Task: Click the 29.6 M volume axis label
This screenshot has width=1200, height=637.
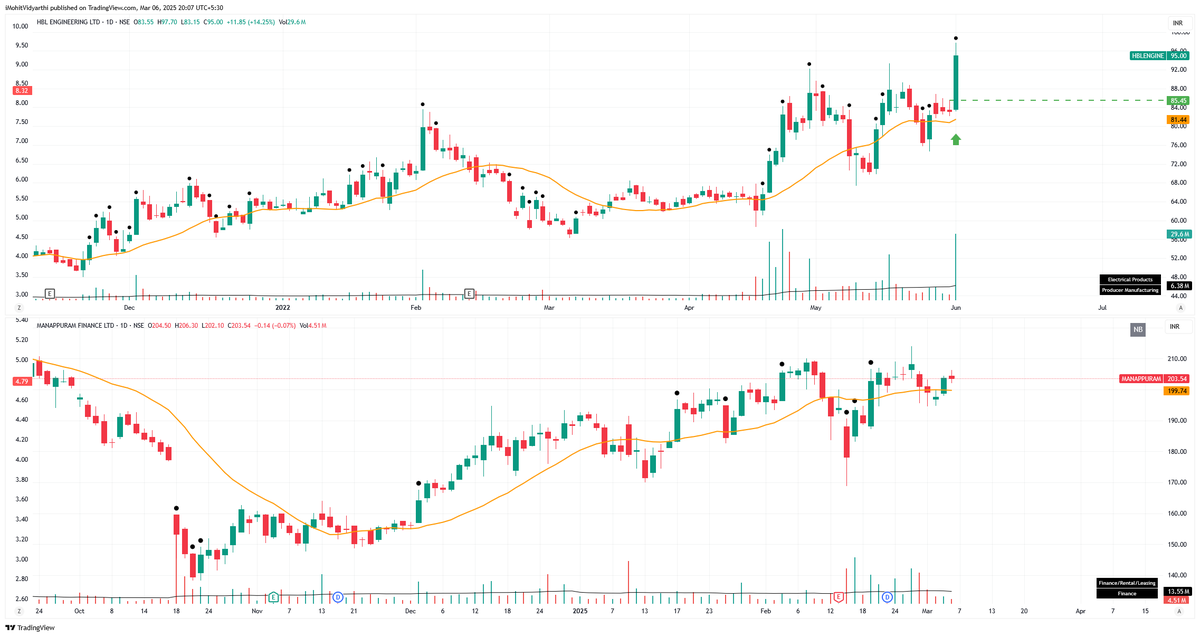Action: click(x=1178, y=234)
